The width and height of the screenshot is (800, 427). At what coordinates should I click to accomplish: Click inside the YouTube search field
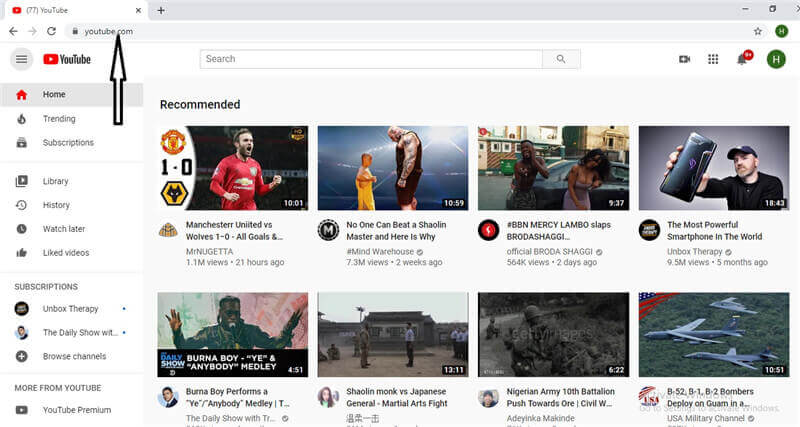click(x=372, y=59)
